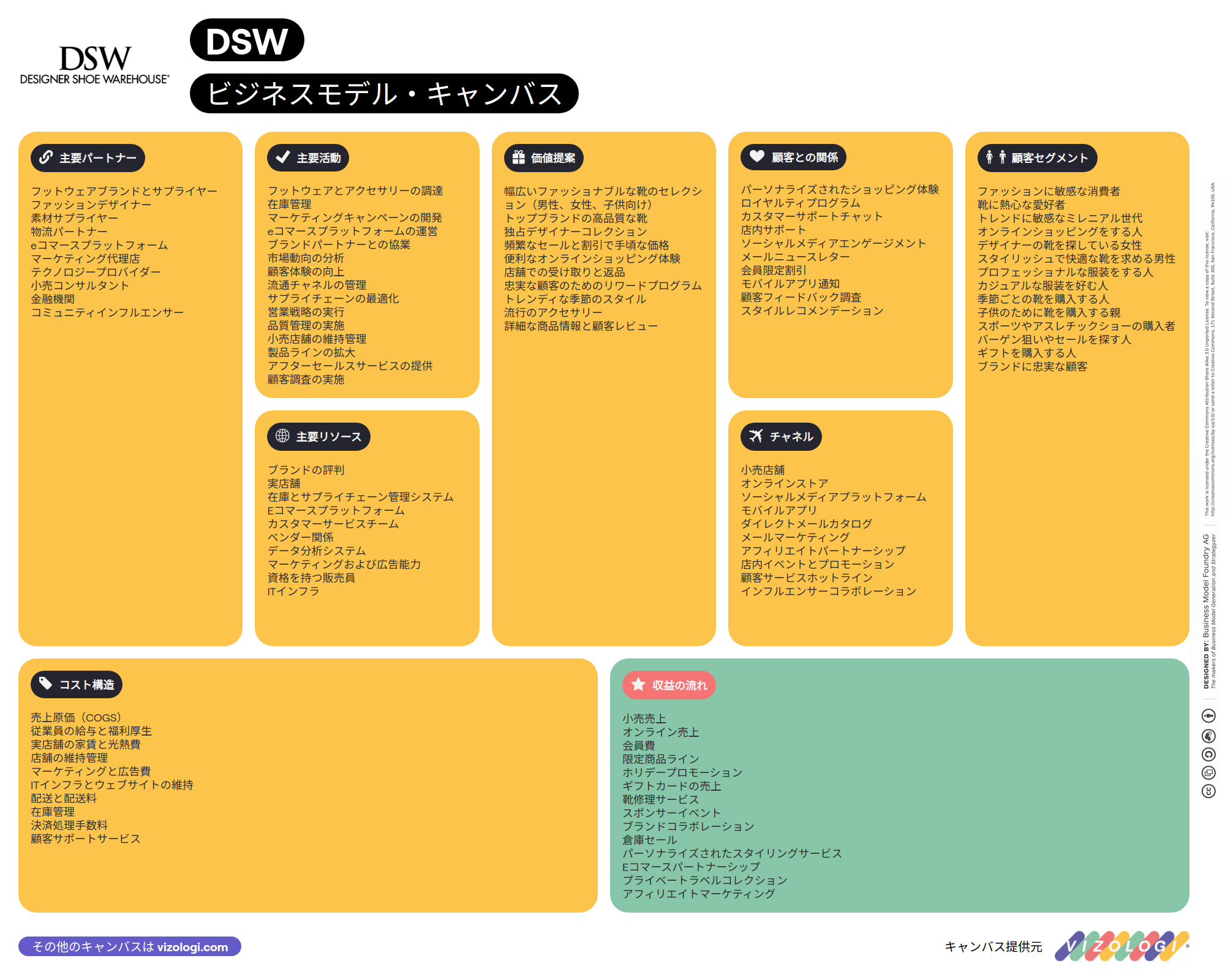Click the DSW black title badge
This screenshot has height=980, width=1225.
[247, 40]
